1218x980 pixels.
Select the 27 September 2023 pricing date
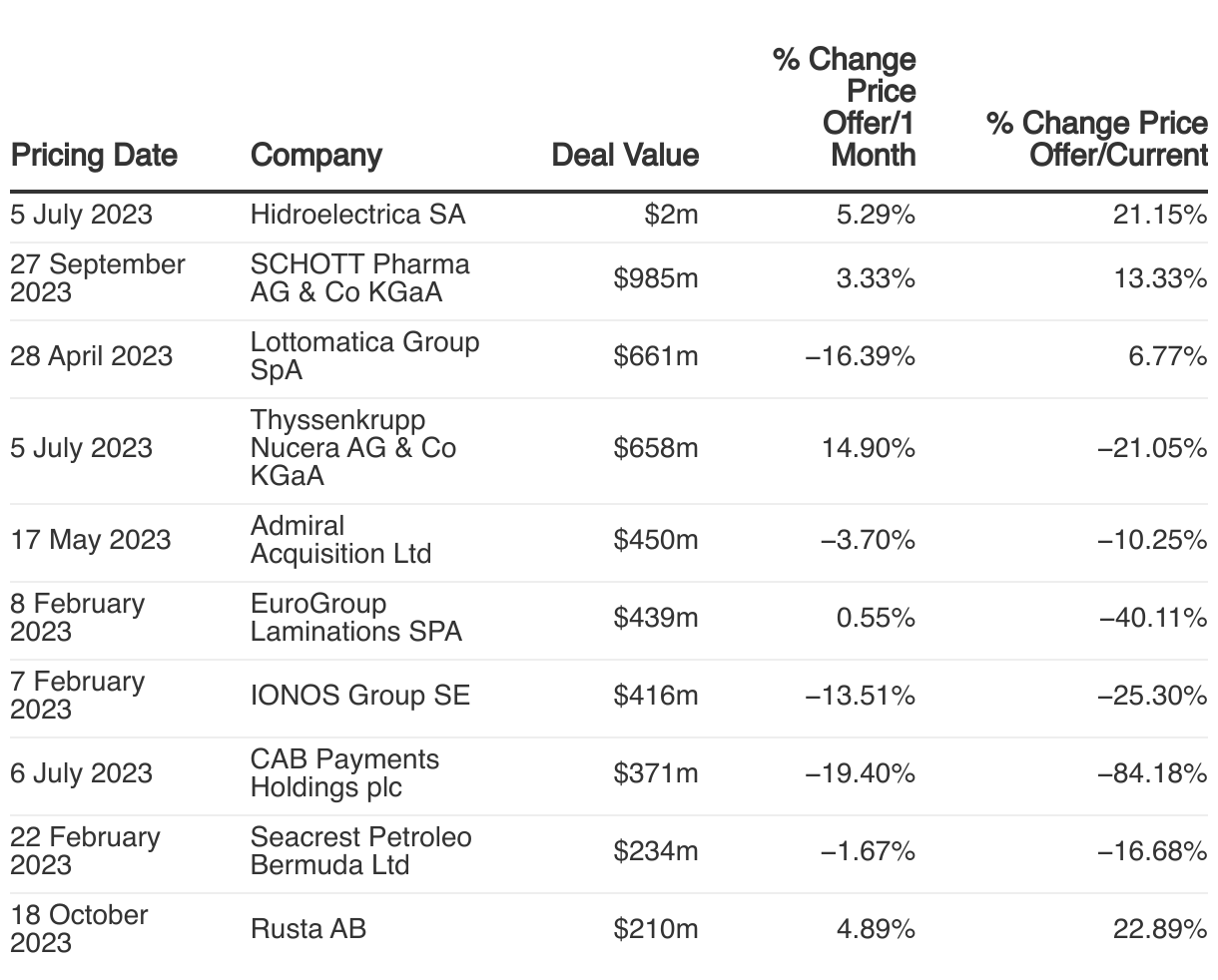[x=98, y=278]
